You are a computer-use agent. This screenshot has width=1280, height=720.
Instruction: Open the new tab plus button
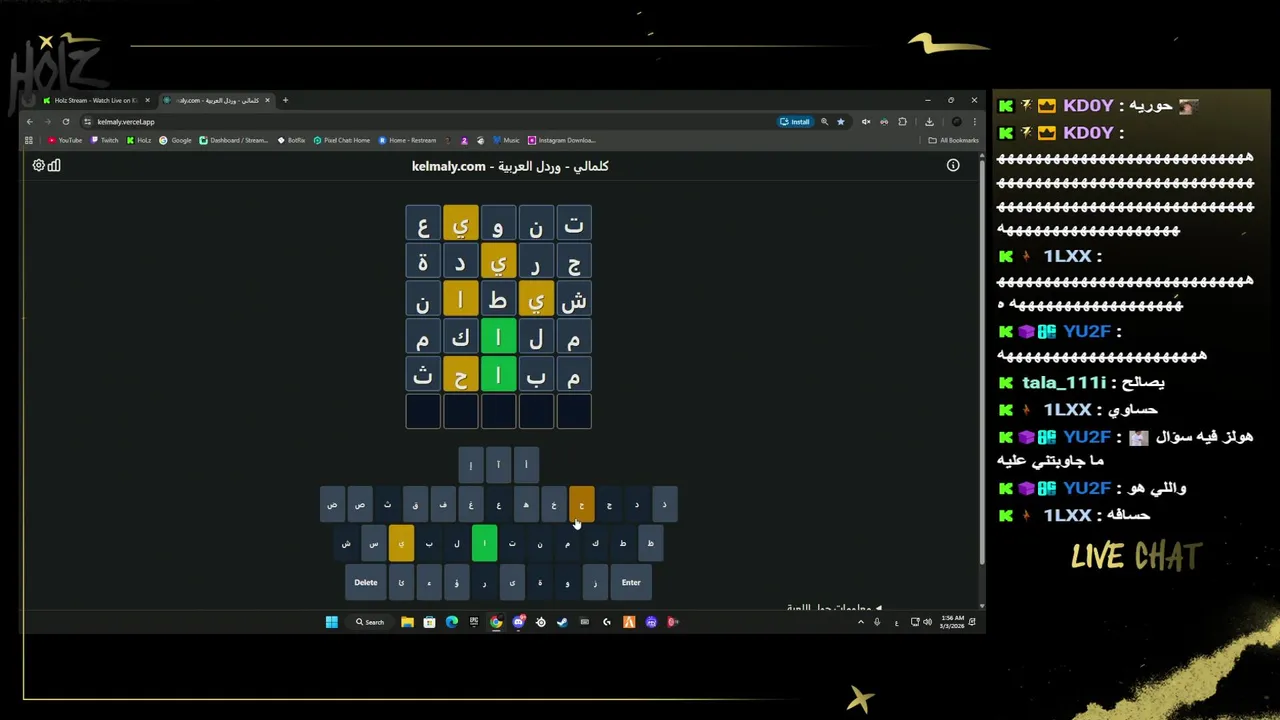point(285,100)
